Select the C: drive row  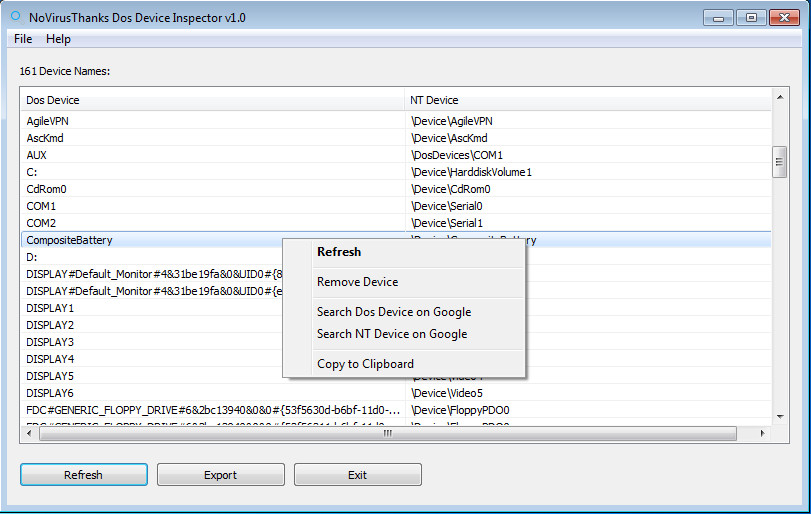point(396,172)
